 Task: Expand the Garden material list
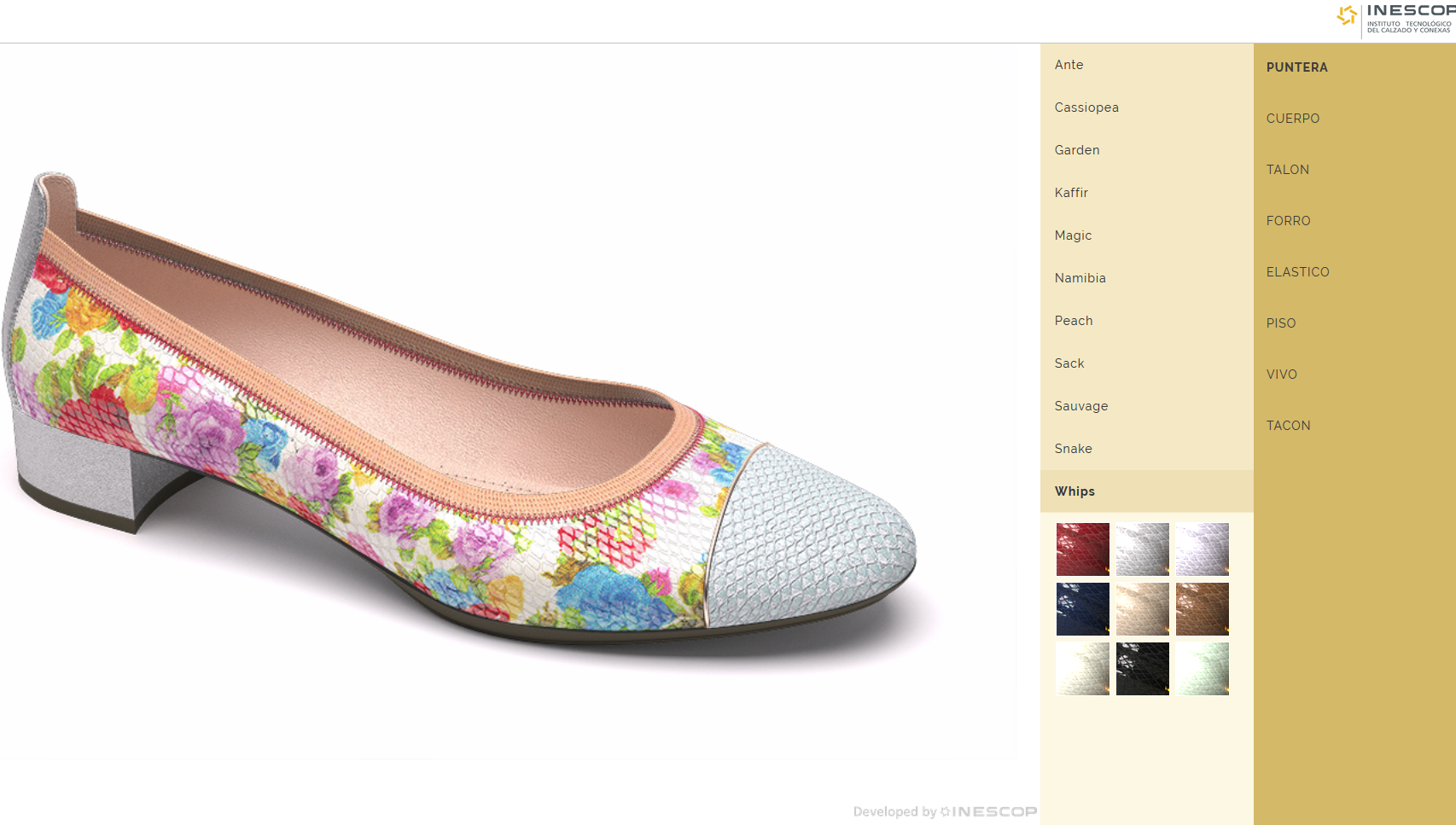1077,150
